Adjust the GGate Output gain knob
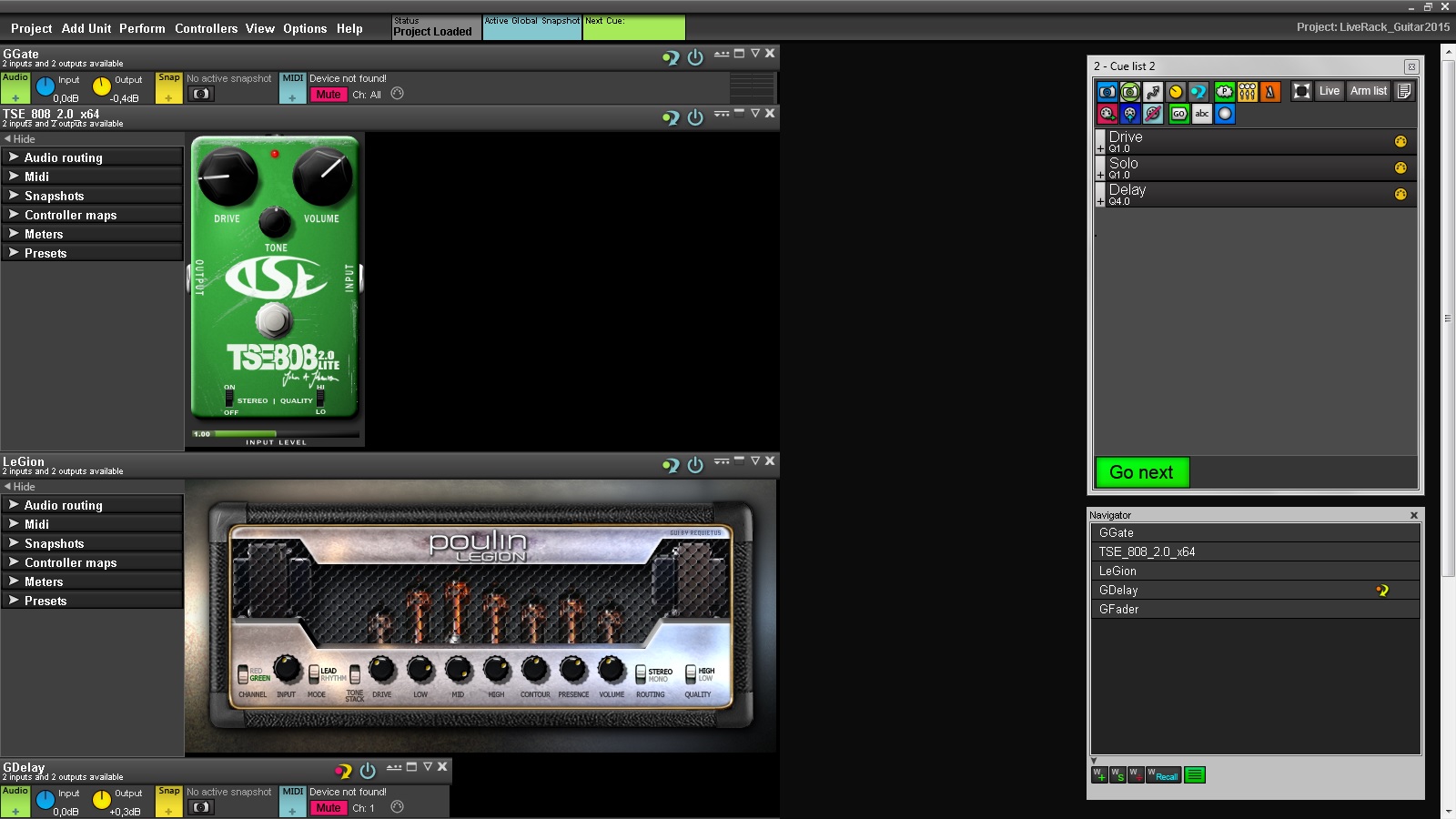This screenshot has width=1456, height=819. tap(102, 87)
